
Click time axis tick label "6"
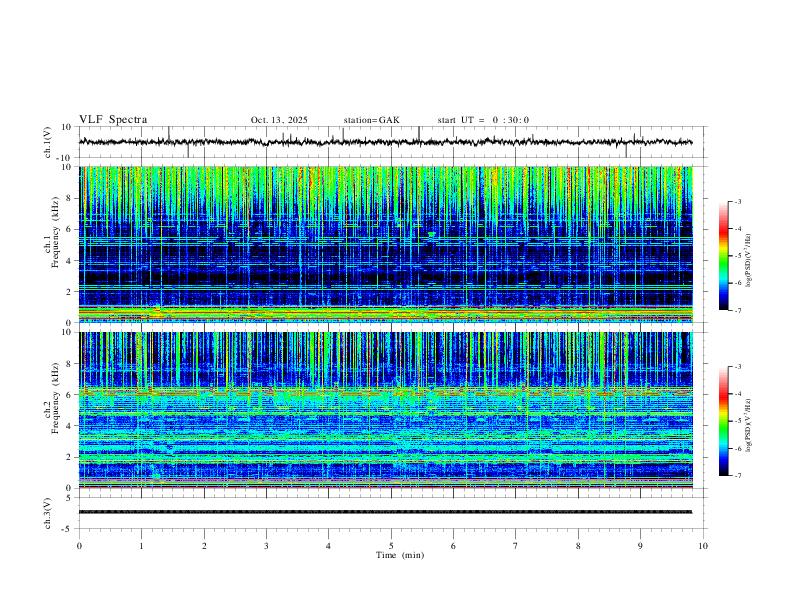tap(453, 546)
